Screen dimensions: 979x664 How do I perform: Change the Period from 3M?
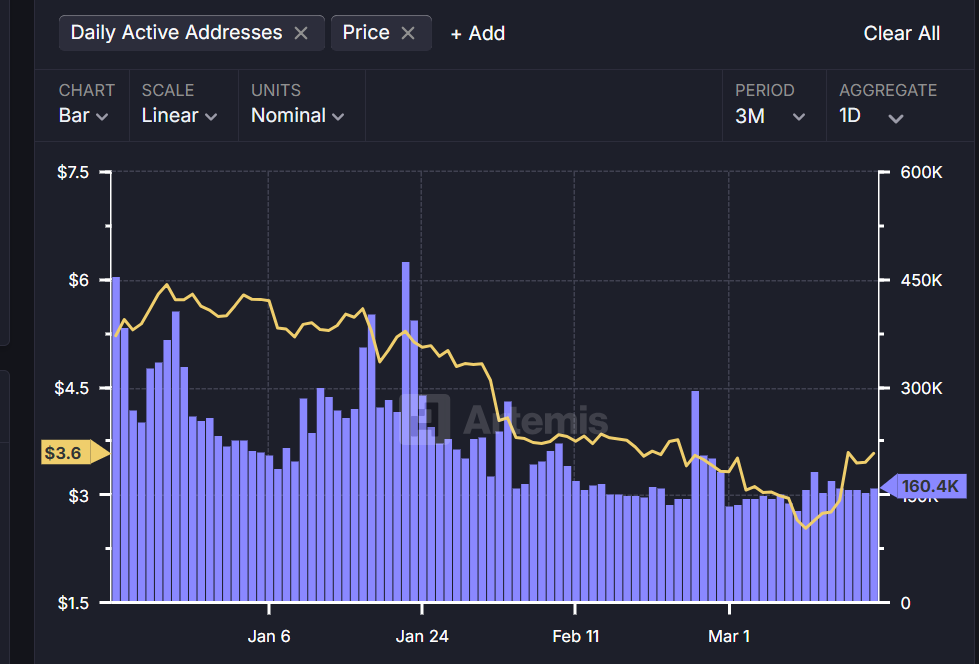[769, 116]
